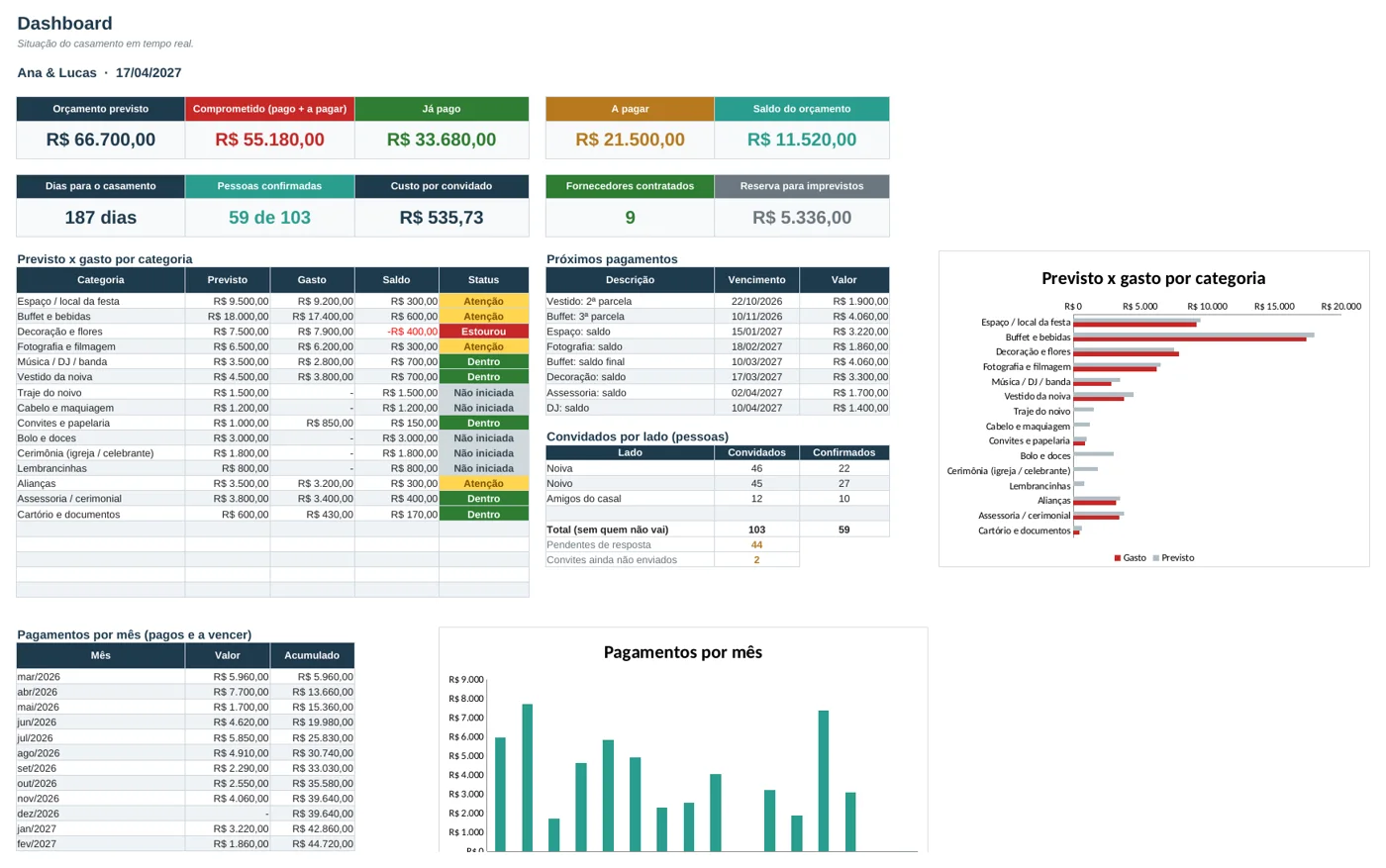The height and width of the screenshot is (868, 1386).
Task: Click the negative balance -R$ 400,00
Action: click(x=413, y=332)
